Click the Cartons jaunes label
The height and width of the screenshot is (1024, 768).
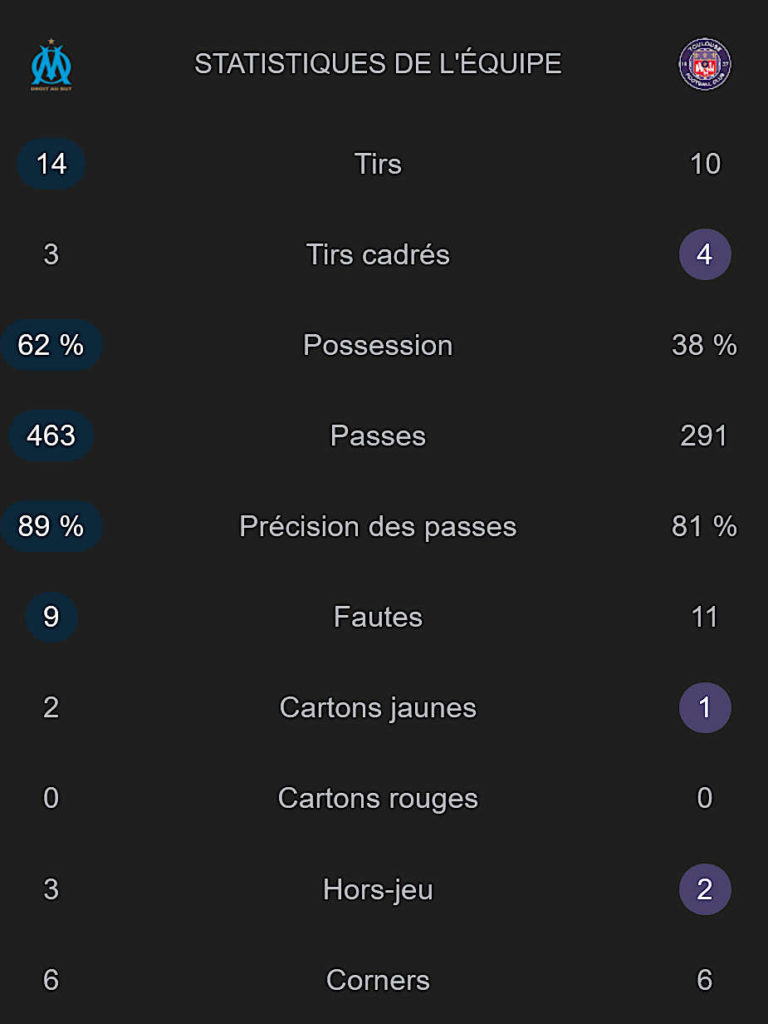click(x=378, y=708)
